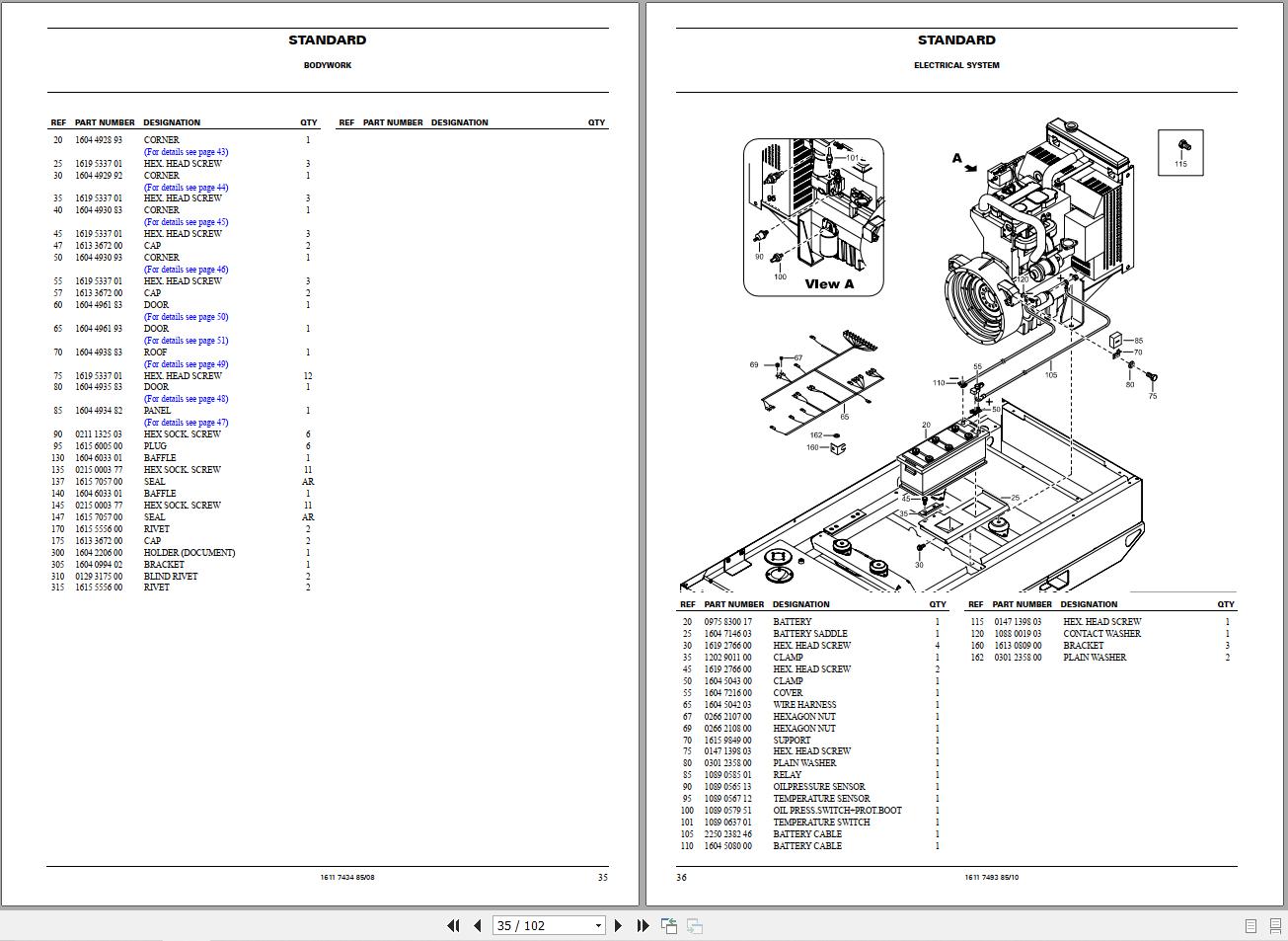Click the grayed-out page export icon
The image size is (1288, 941).
point(696,925)
